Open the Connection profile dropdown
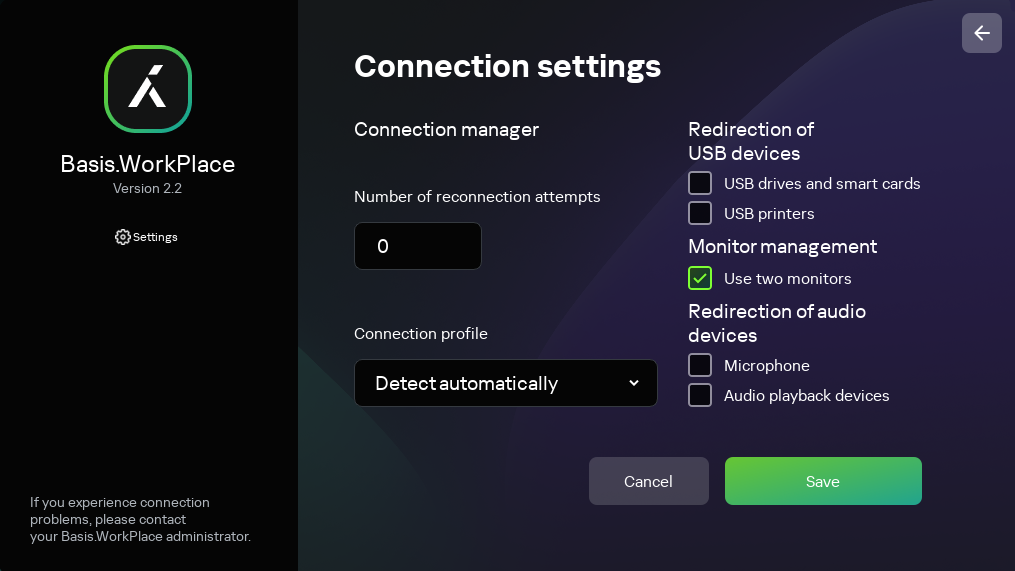This screenshot has width=1015, height=571. (x=505, y=383)
